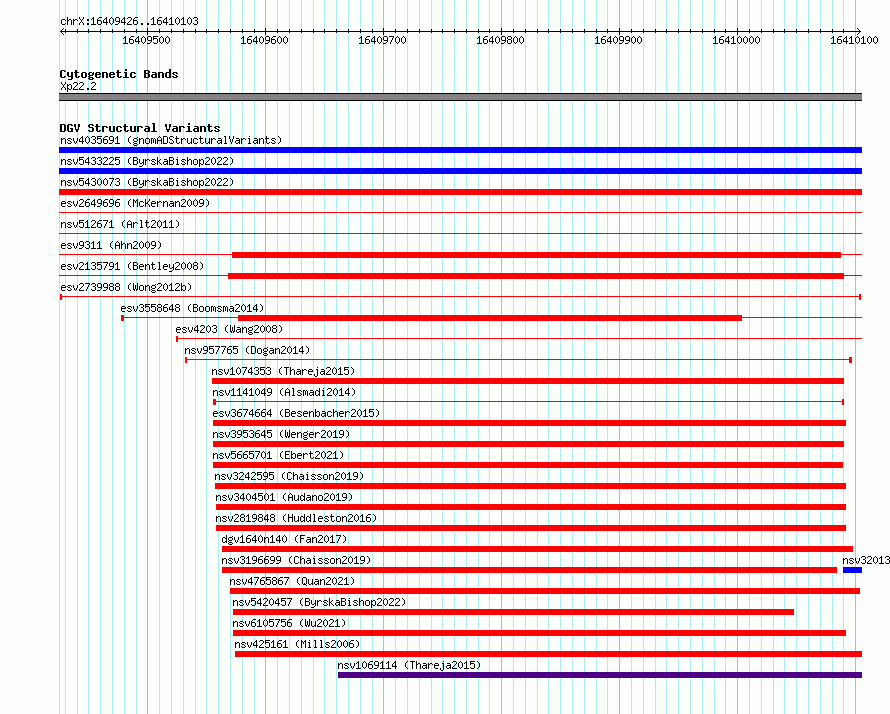Screen dimensions: 890x714
Task: Click ruler position 16410000
Action: [737, 40]
